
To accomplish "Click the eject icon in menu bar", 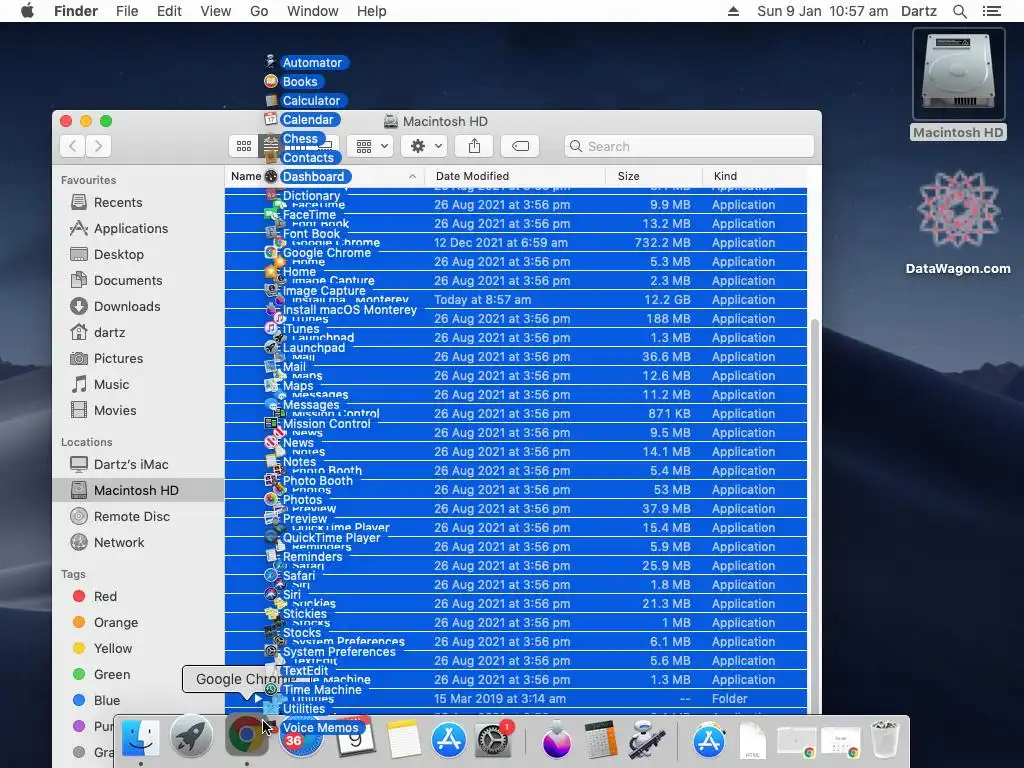I will pos(733,11).
